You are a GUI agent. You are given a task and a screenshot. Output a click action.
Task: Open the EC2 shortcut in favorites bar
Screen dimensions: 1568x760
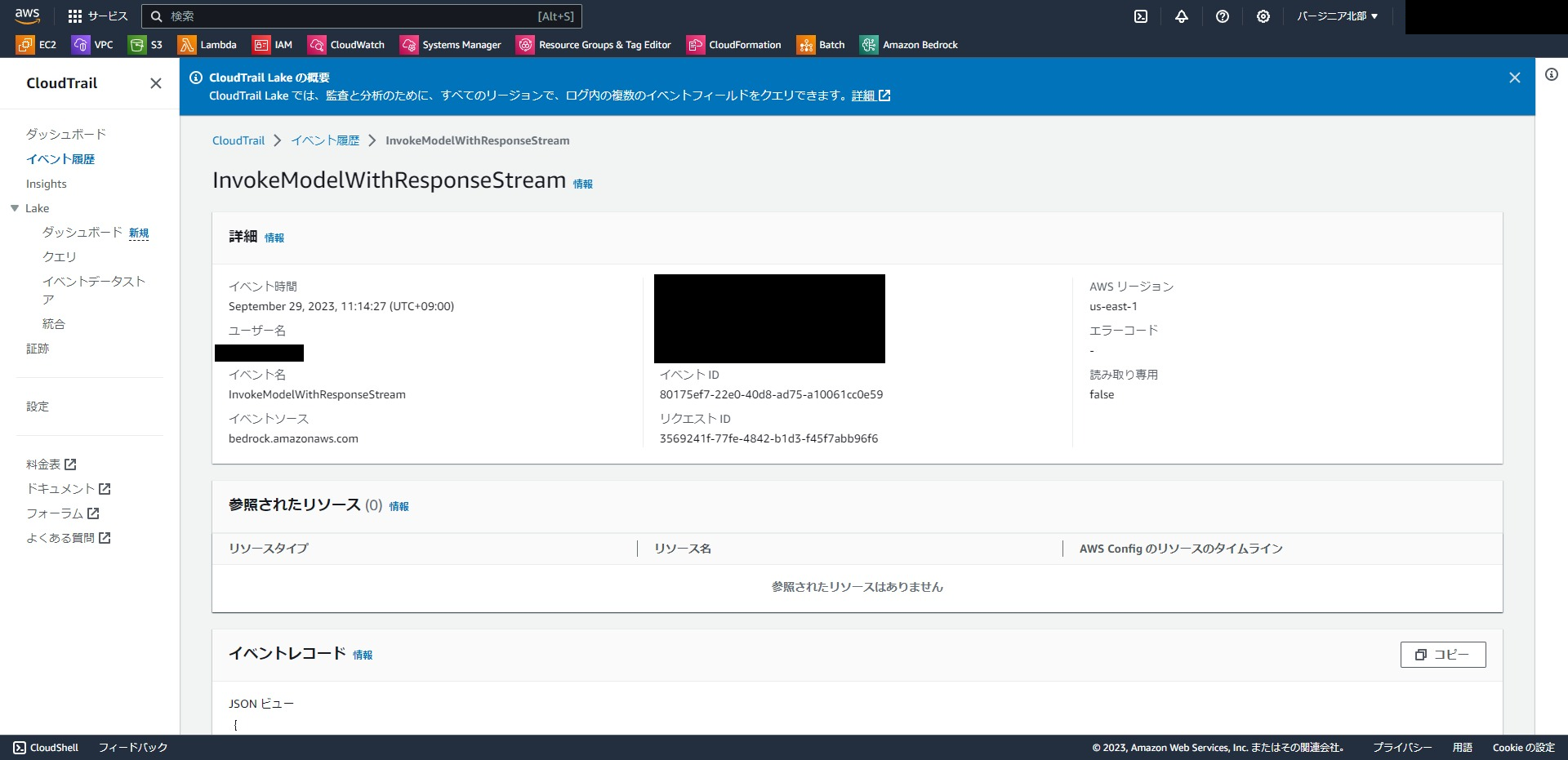(37, 45)
